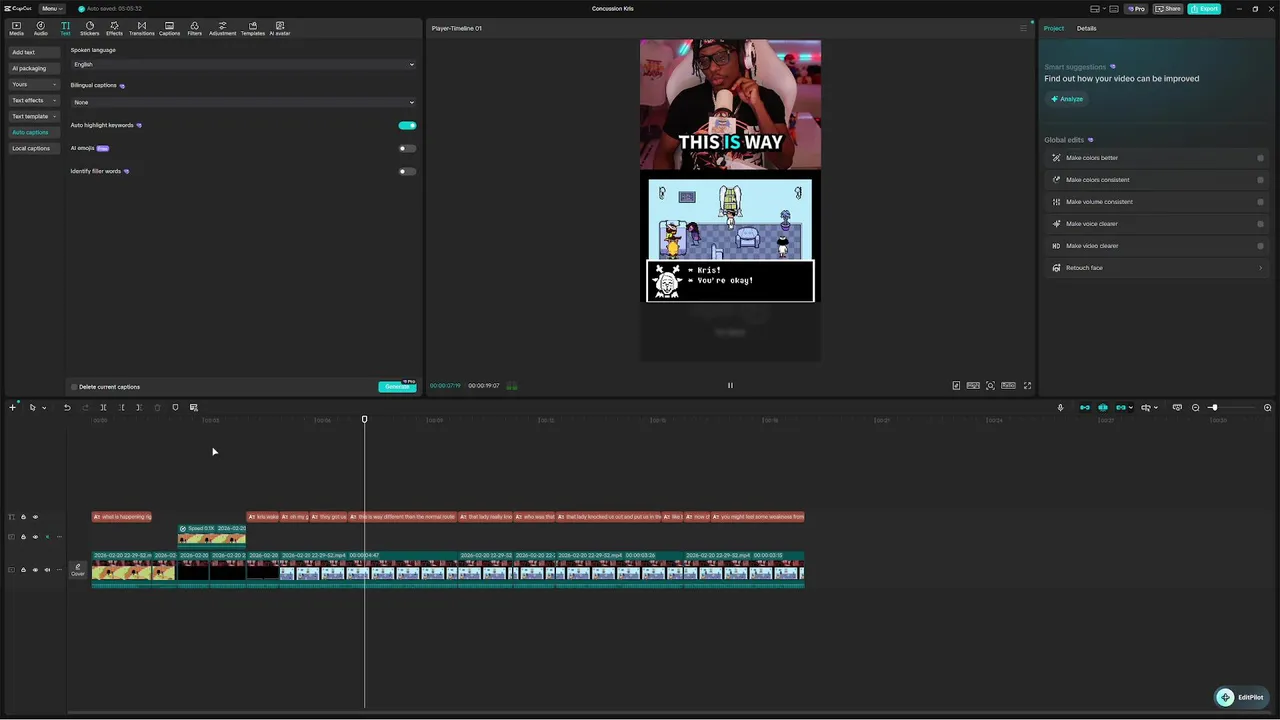The image size is (1280, 720).
Task: Enter fullscreen preview
Action: 1027,386
